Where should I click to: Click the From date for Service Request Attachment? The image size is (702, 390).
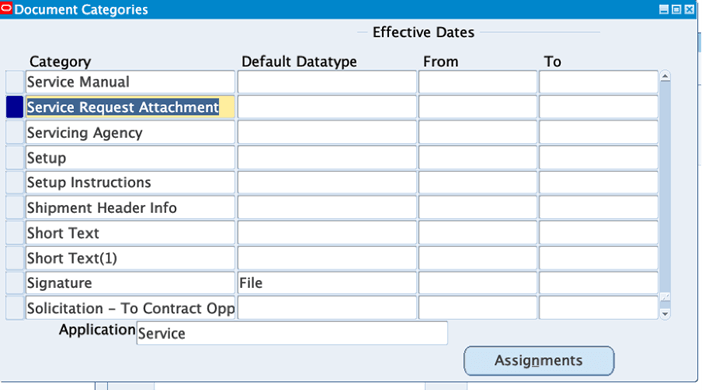(478, 107)
